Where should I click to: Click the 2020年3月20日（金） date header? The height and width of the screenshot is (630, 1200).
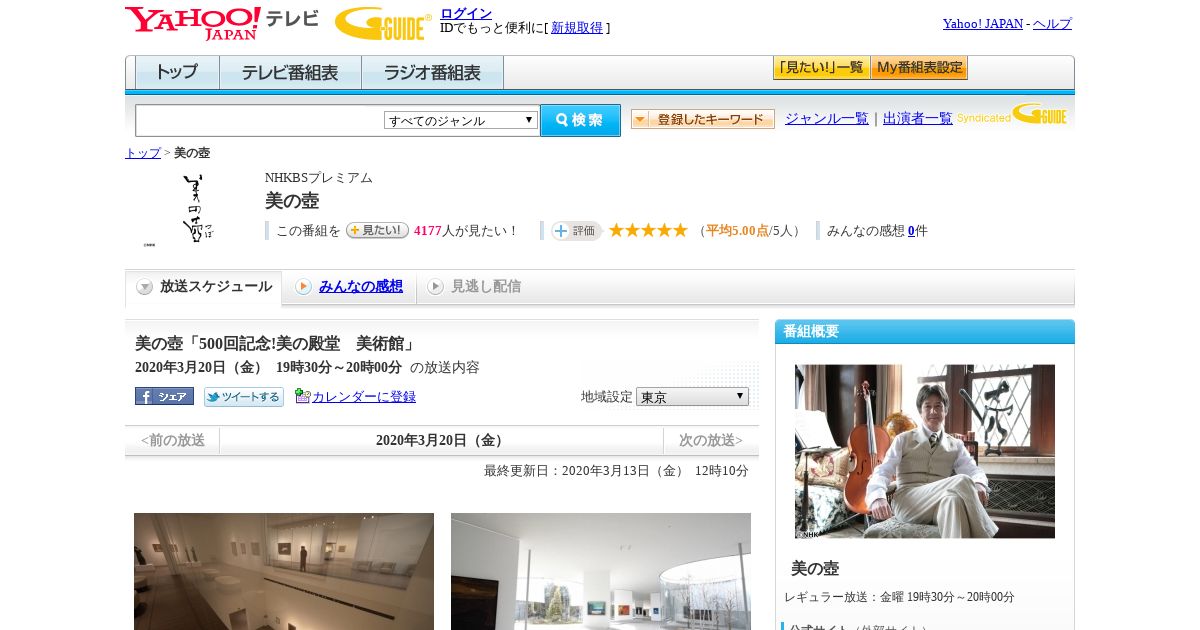(441, 441)
